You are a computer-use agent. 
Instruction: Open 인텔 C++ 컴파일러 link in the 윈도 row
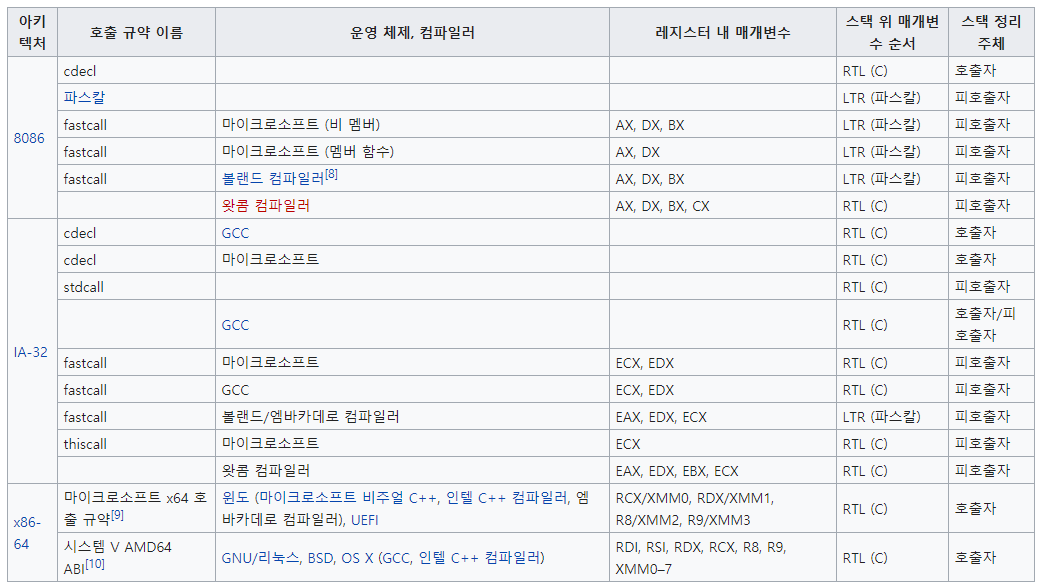pyautogui.click(x=507, y=497)
